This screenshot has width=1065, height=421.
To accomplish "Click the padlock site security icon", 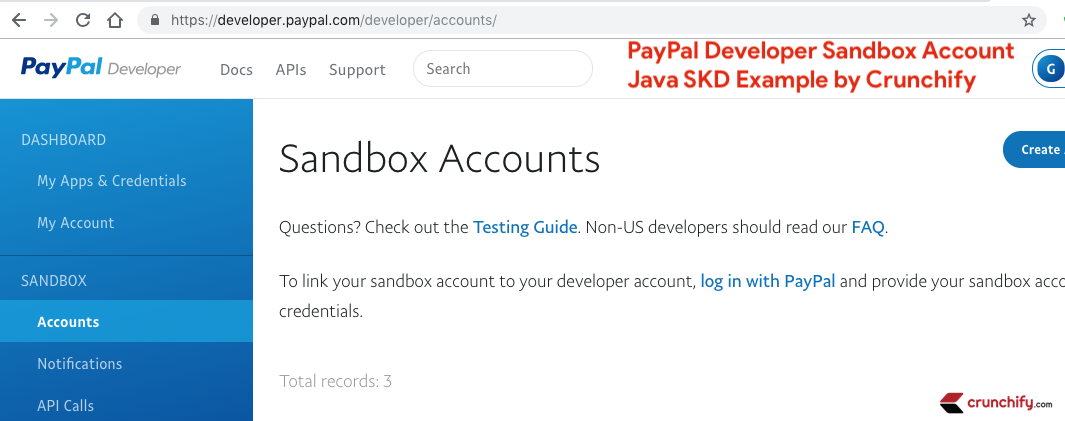I will click(x=153, y=20).
